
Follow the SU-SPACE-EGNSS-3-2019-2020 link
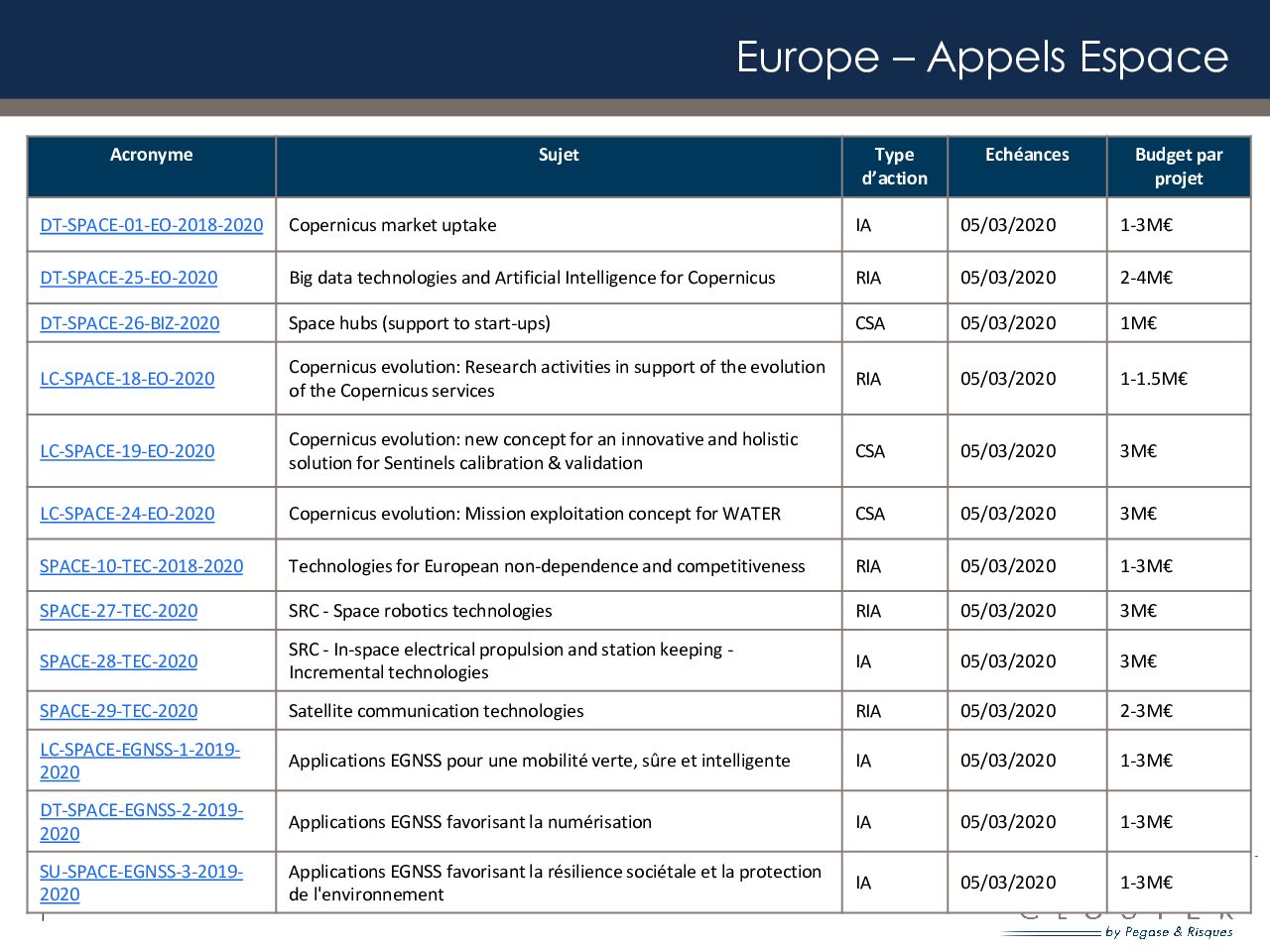141,872
